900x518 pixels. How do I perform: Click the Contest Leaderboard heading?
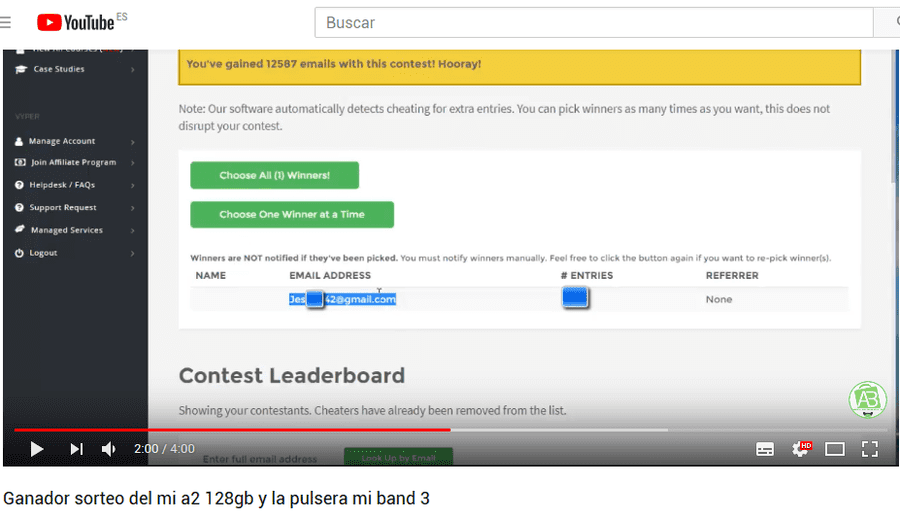pos(292,376)
